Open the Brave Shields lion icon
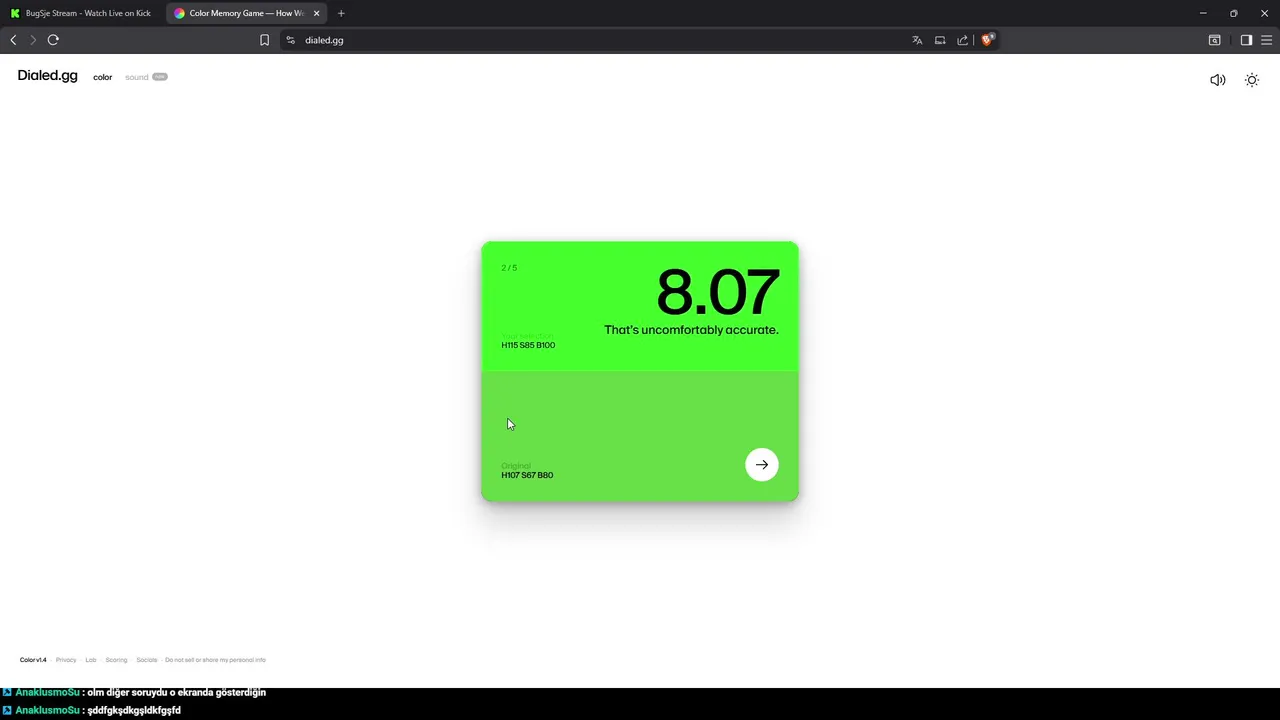 987,40
